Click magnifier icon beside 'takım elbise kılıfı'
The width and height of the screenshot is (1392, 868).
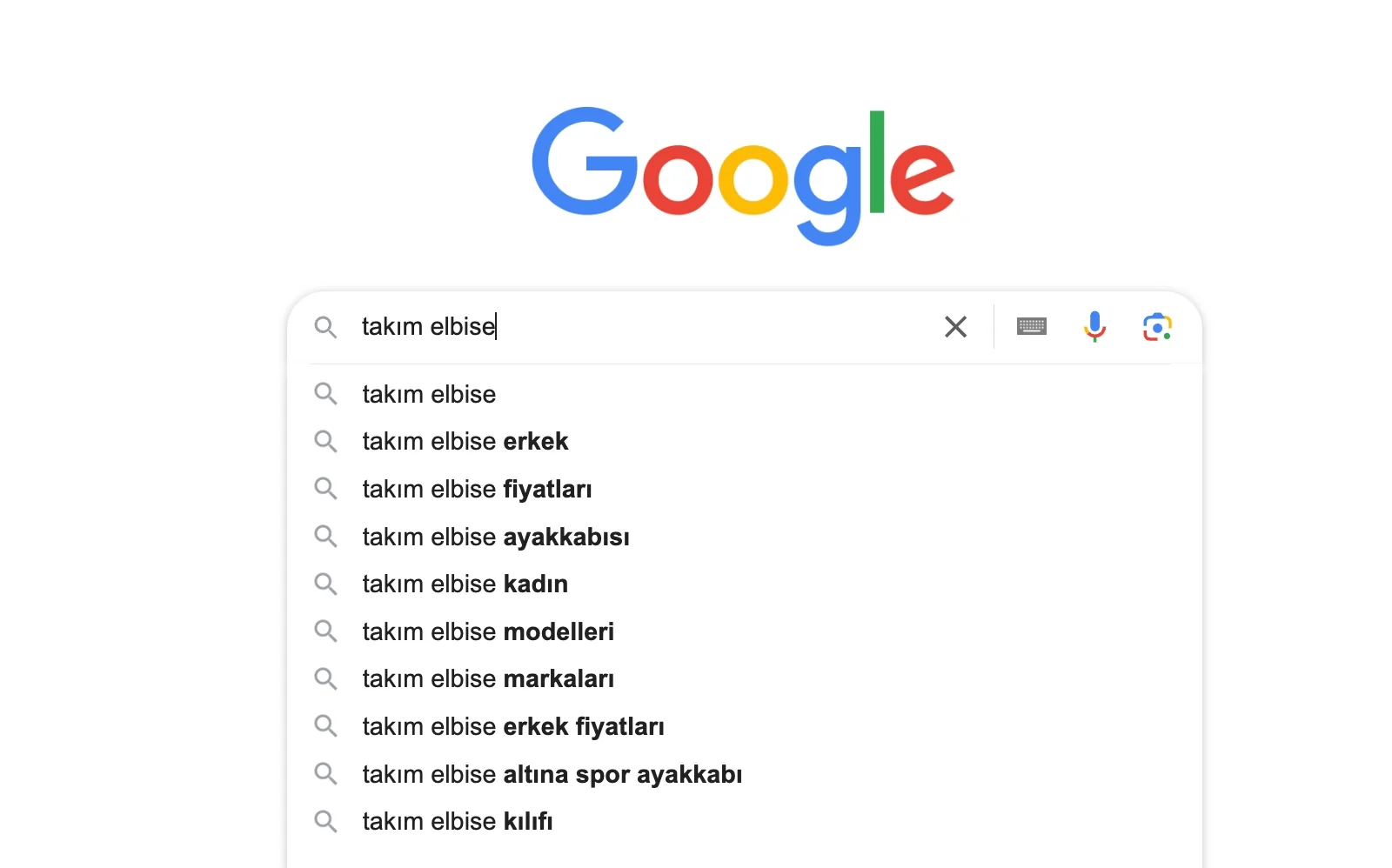pyautogui.click(x=325, y=821)
